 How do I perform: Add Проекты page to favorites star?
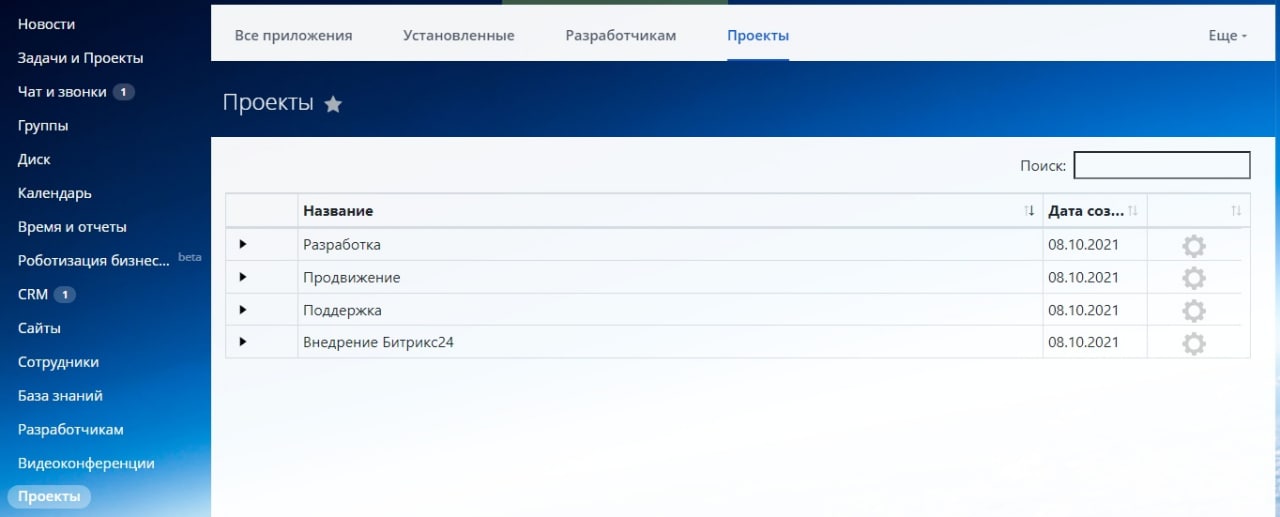tap(333, 104)
